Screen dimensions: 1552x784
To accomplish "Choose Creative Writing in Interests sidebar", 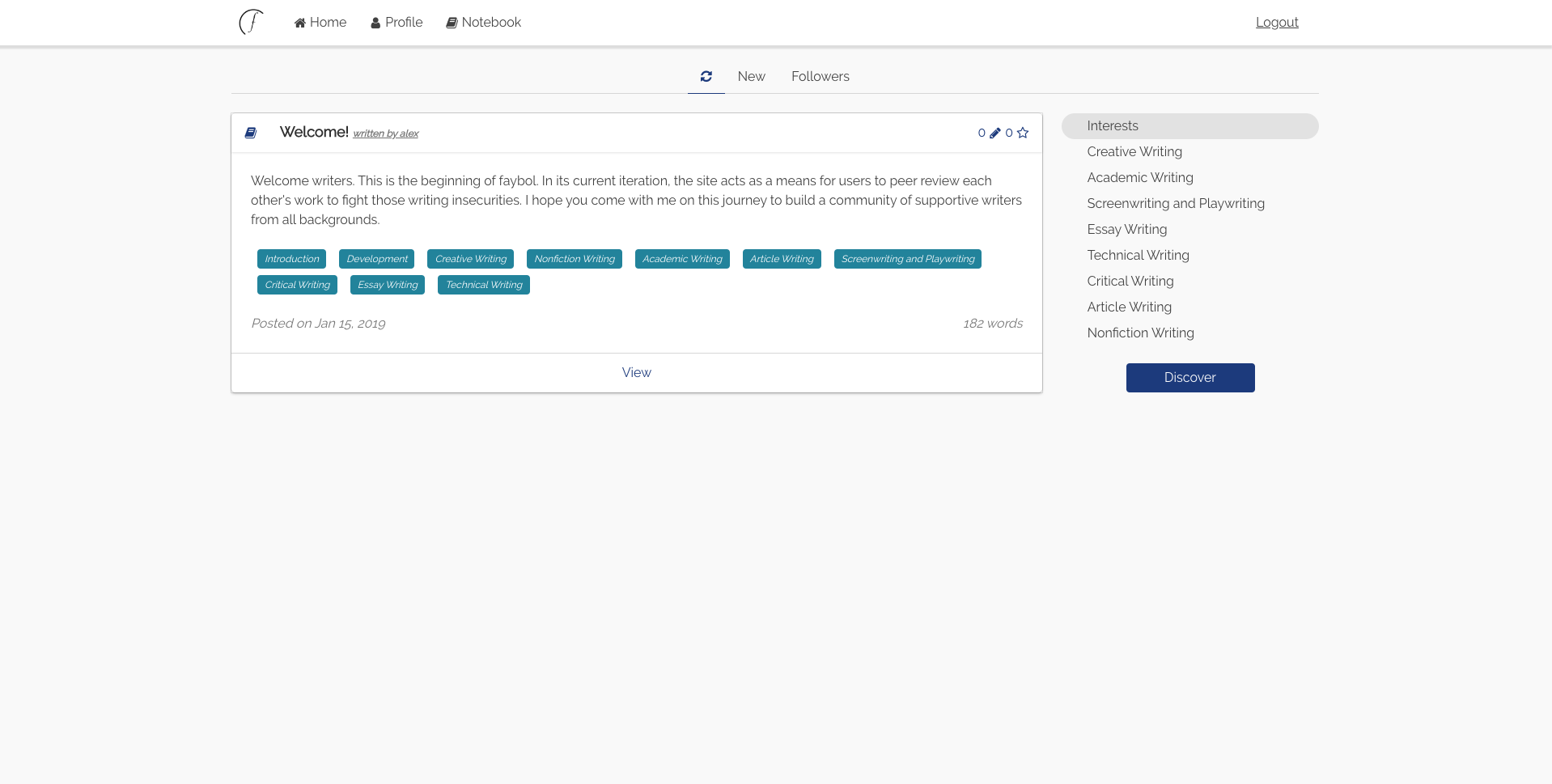I will [x=1134, y=152].
